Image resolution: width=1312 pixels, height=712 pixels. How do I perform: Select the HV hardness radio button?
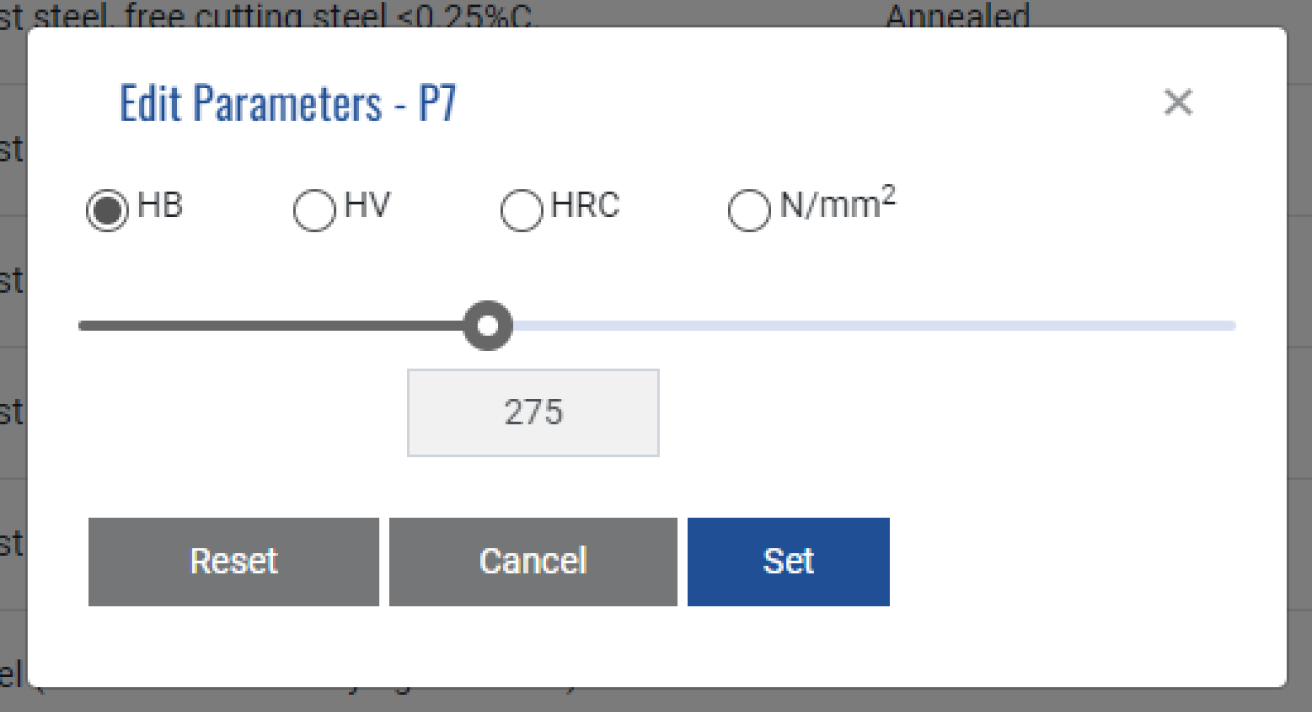(x=314, y=211)
